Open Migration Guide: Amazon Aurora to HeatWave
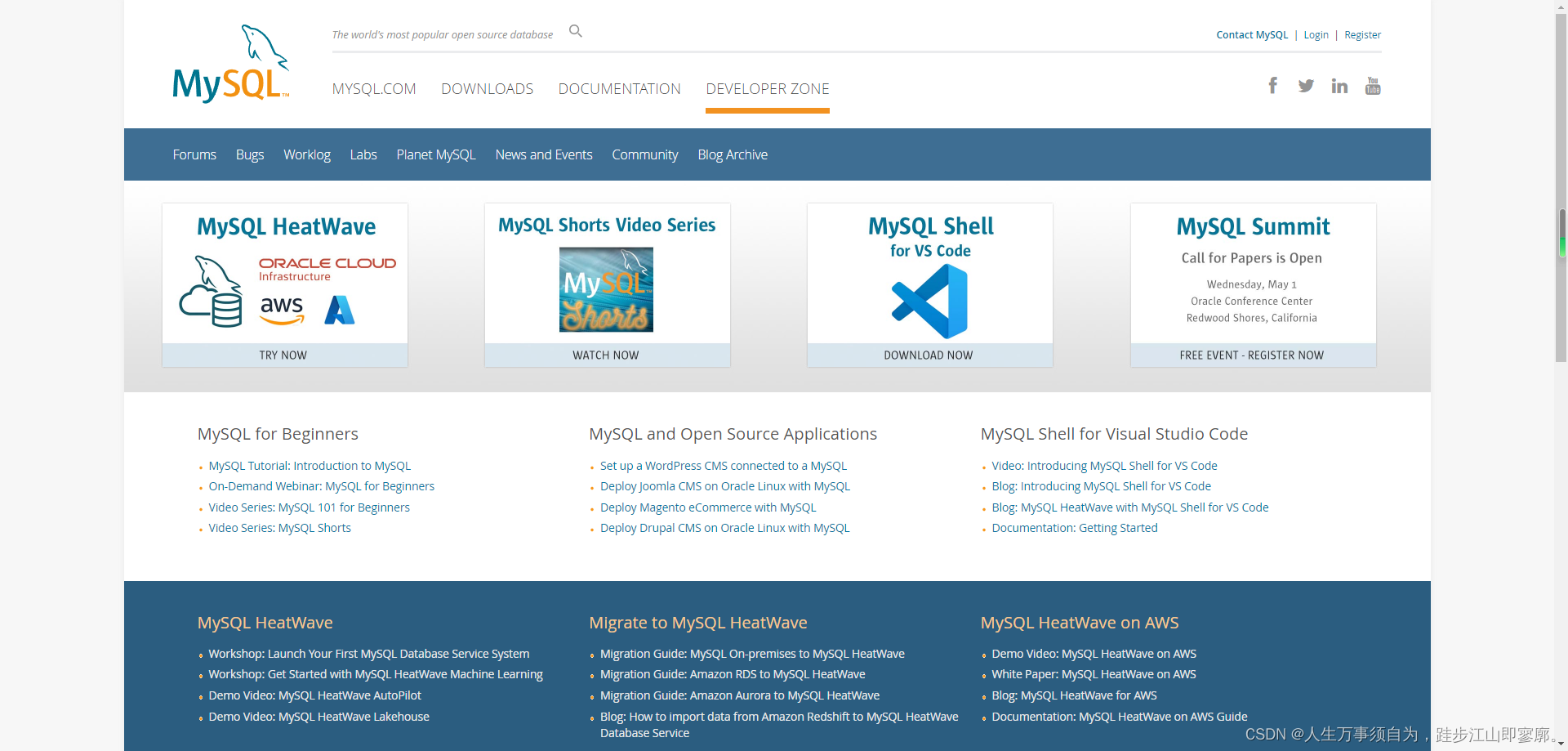Viewport: 1568px width, 751px height. 740,695
